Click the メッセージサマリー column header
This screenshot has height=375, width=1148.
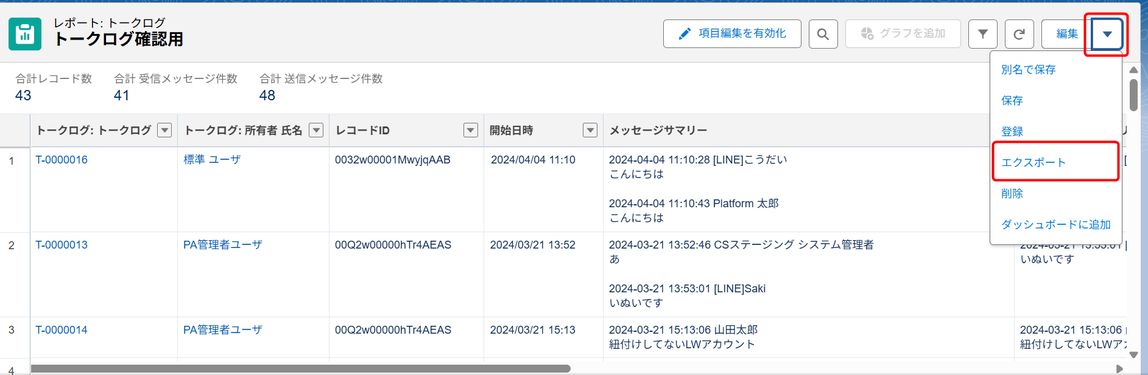point(658,130)
